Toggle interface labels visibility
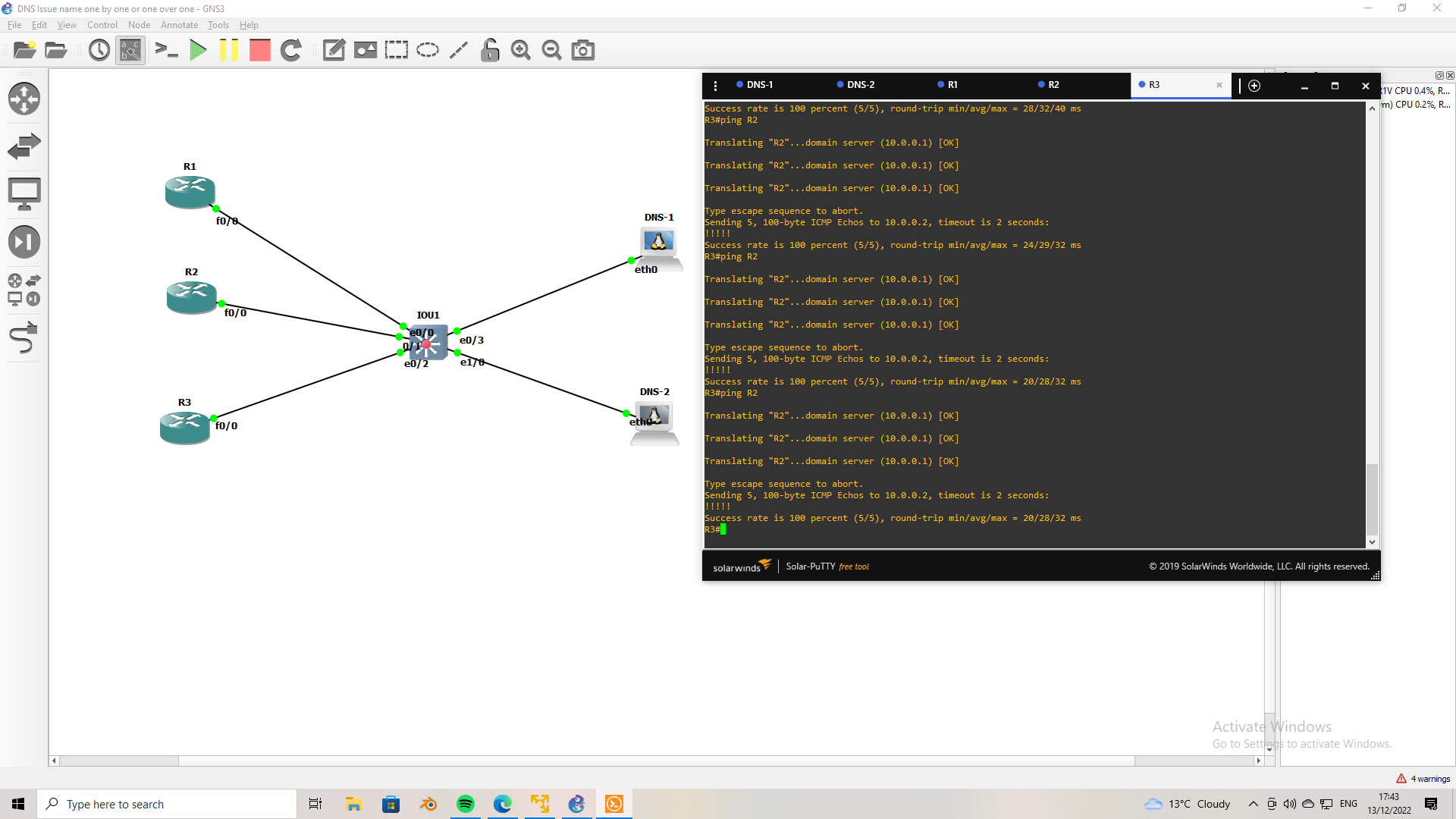Screen dimensions: 1456x819 coord(130,50)
